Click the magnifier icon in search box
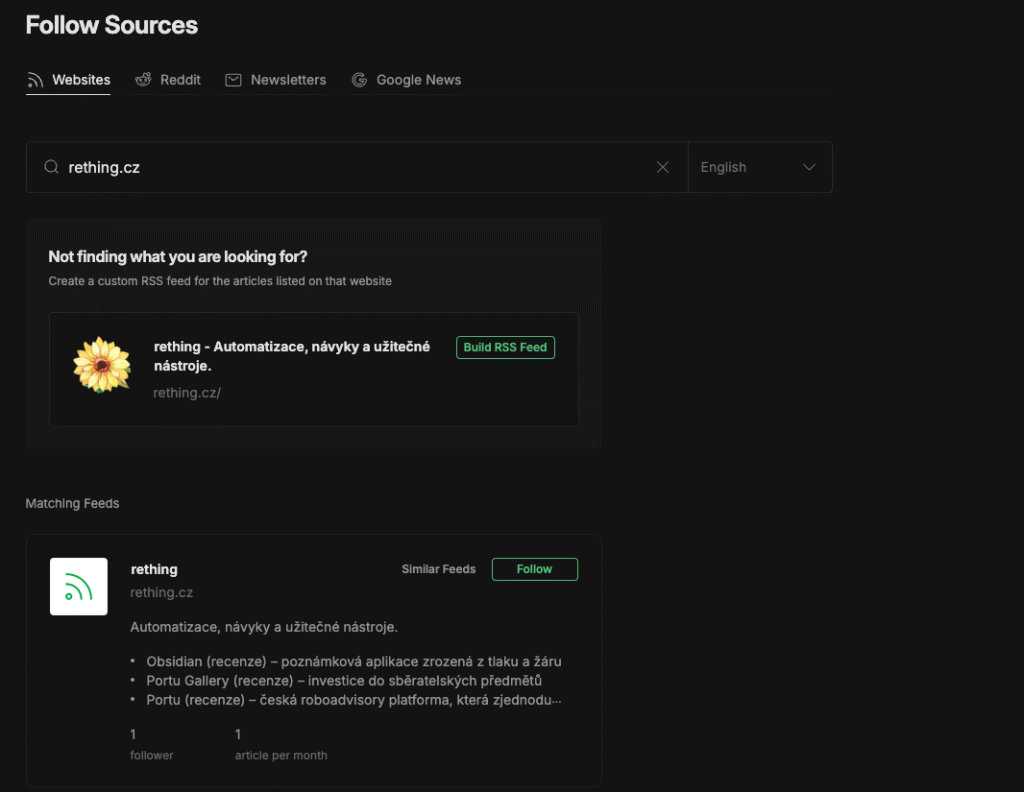Viewport: 1024px width, 792px height. point(51,167)
